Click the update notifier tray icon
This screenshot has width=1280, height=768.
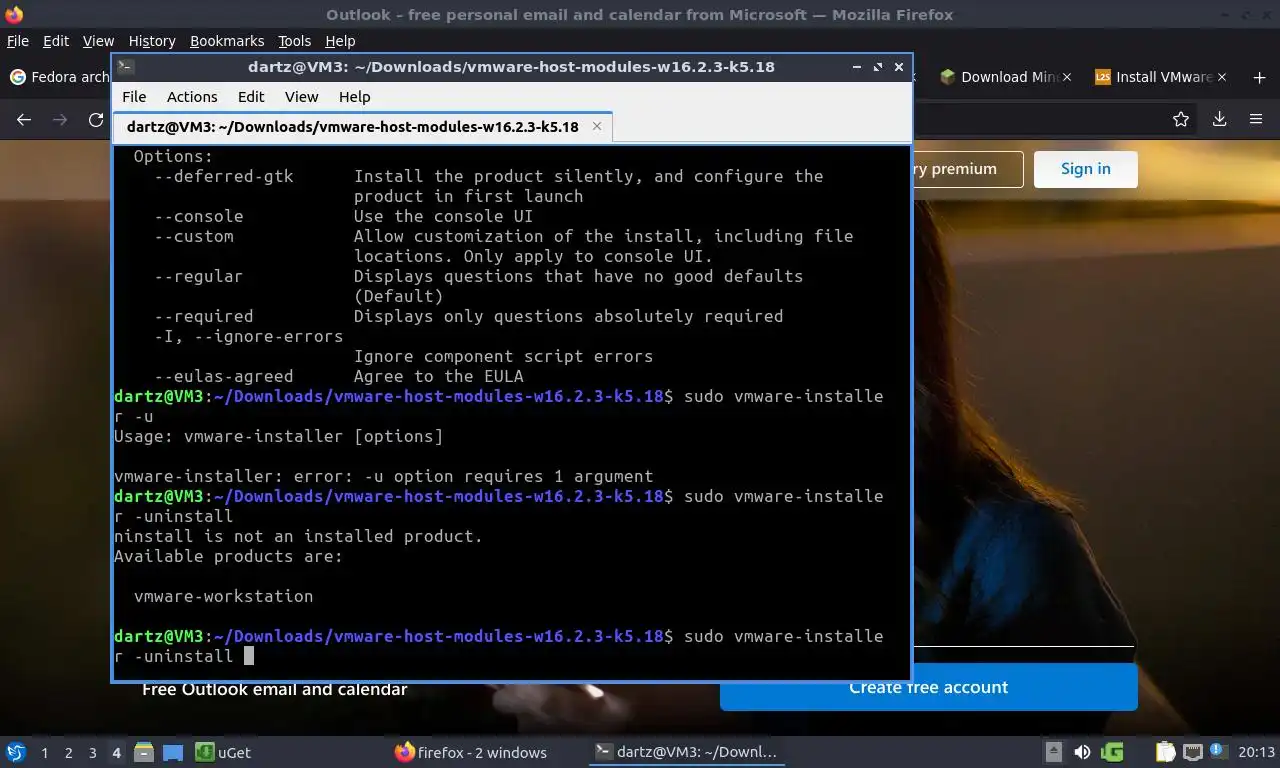click(1218, 752)
